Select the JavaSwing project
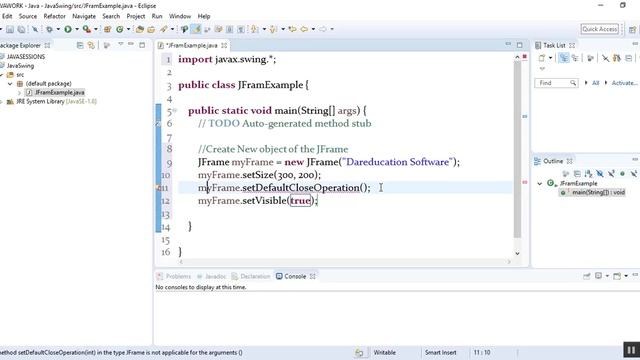The height and width of the screenshot is (360, 640). [x=20, y=65]
